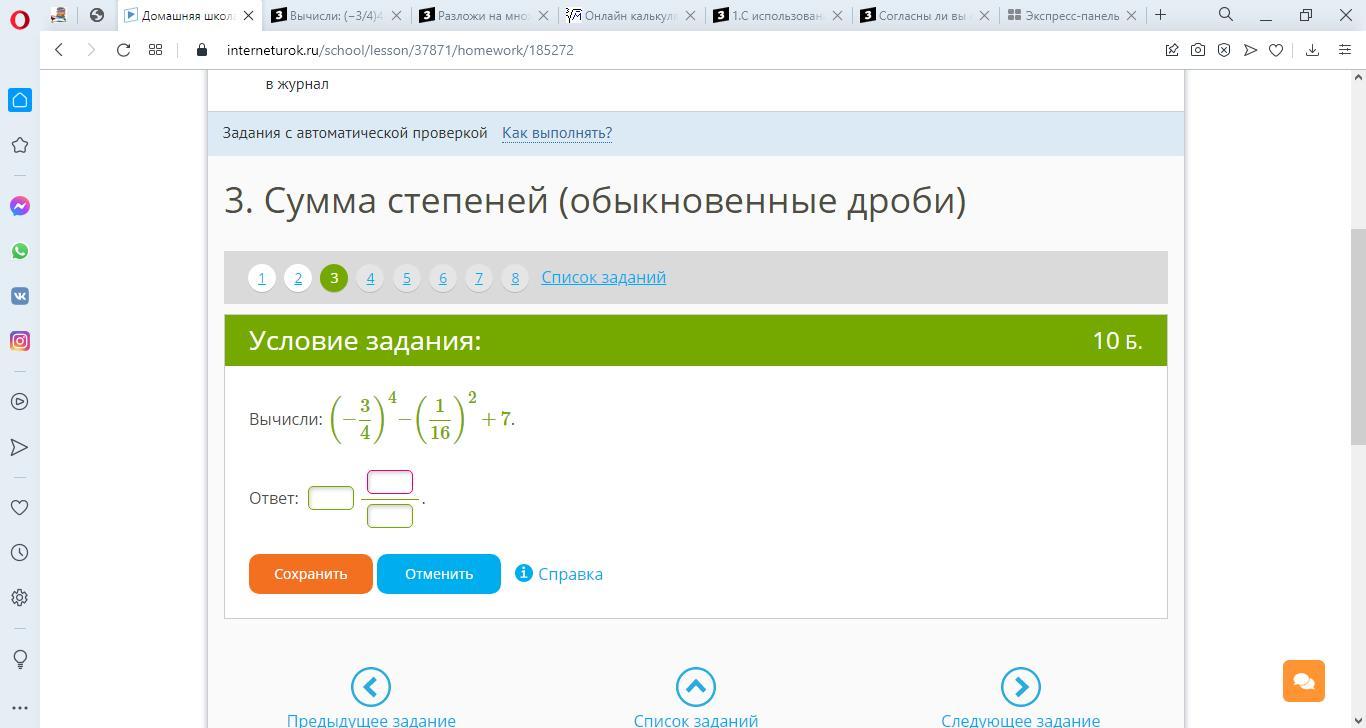
Task: Open bottom 'Список заданий' up-arrow button
Action: click(696, 698)
